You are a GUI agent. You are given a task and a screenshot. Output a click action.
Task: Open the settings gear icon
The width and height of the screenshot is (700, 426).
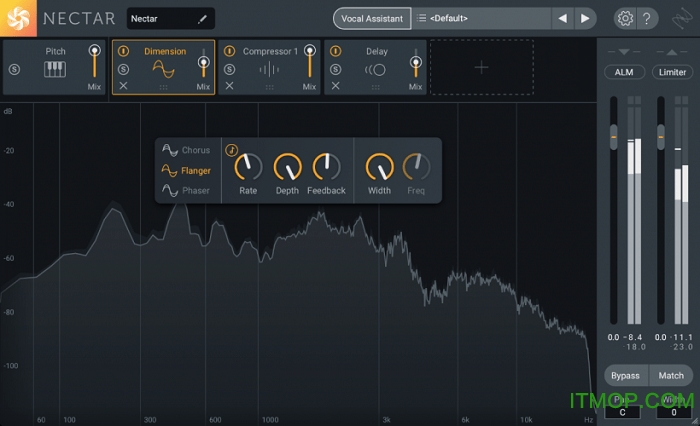tap(625, 18)
